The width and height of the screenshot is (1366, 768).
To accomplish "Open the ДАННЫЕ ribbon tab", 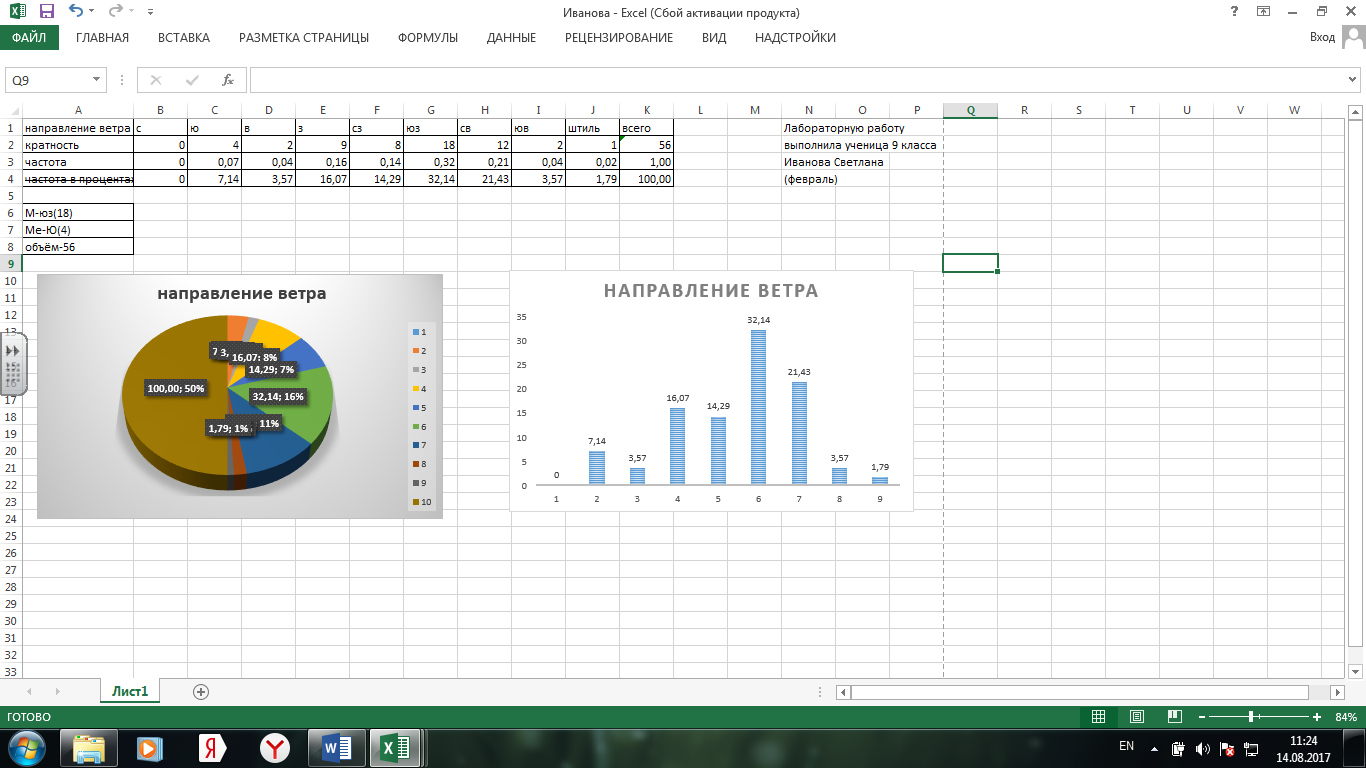I will [x=511, y=38].
